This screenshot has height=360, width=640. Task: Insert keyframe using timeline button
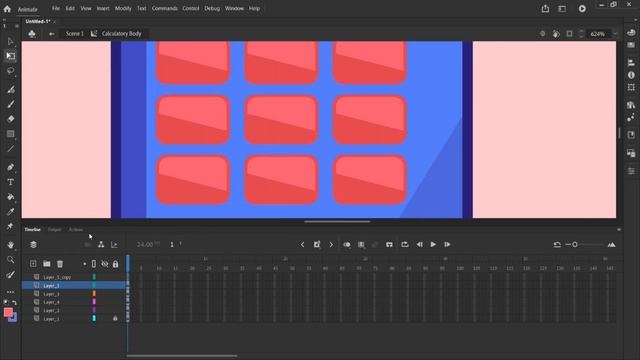317,244
